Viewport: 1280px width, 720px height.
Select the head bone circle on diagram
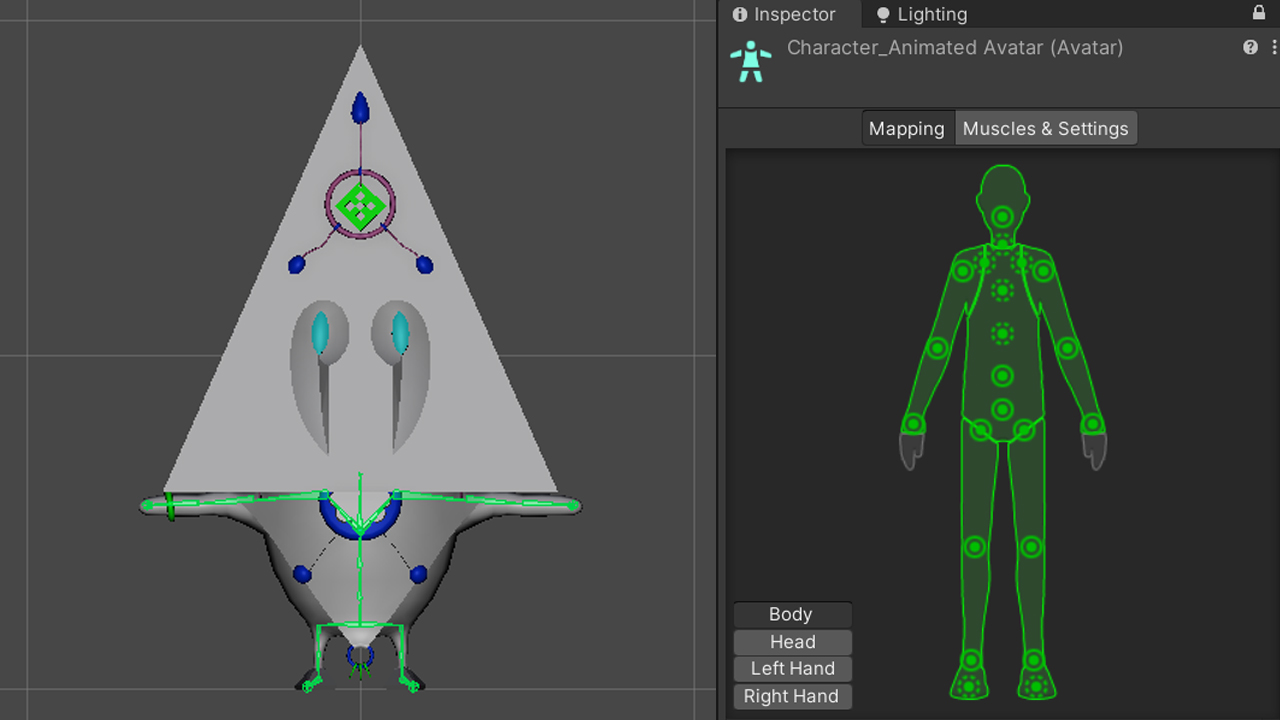pos(1002,217)
